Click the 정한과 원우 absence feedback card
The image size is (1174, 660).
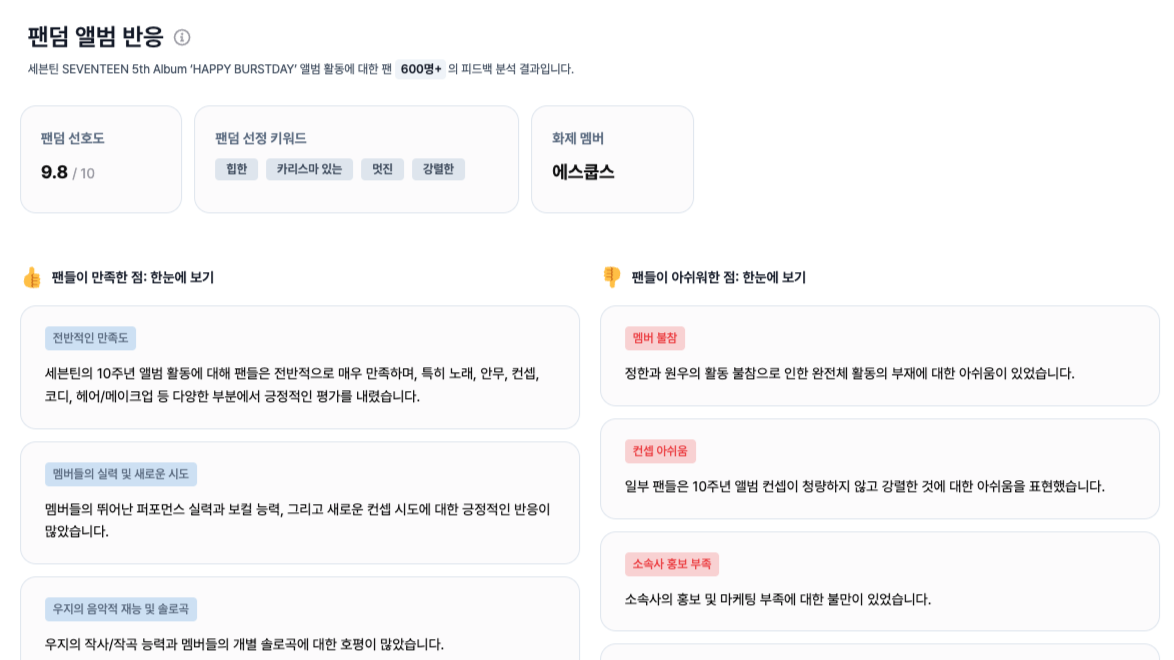coord(880,355)
